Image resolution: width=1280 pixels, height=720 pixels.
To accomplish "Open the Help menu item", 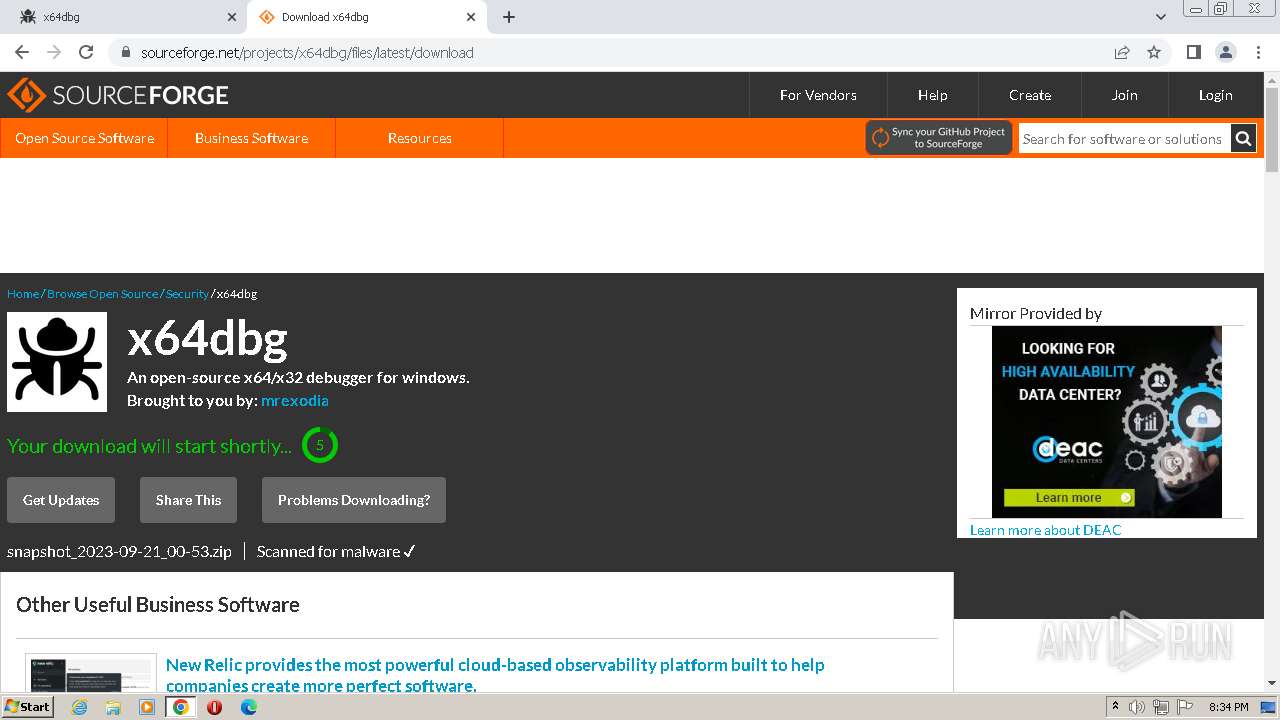I will [932, 95].
